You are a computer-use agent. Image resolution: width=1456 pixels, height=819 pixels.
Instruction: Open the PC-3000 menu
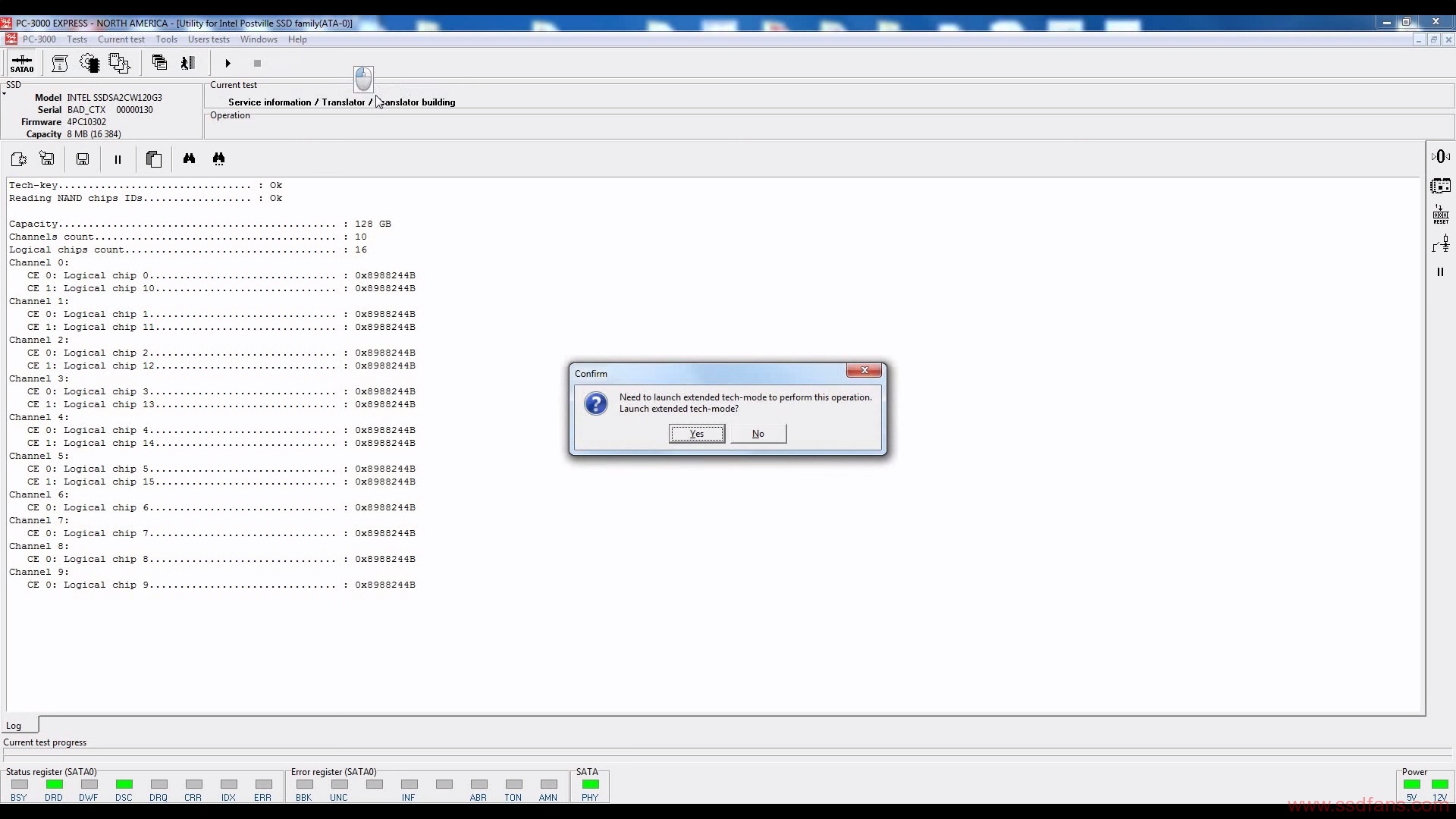tap(39, 39)
